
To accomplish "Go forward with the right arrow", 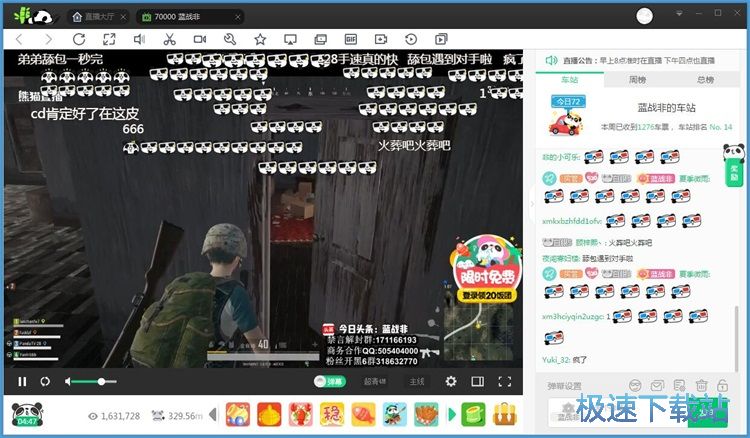I will coord(48,39).
